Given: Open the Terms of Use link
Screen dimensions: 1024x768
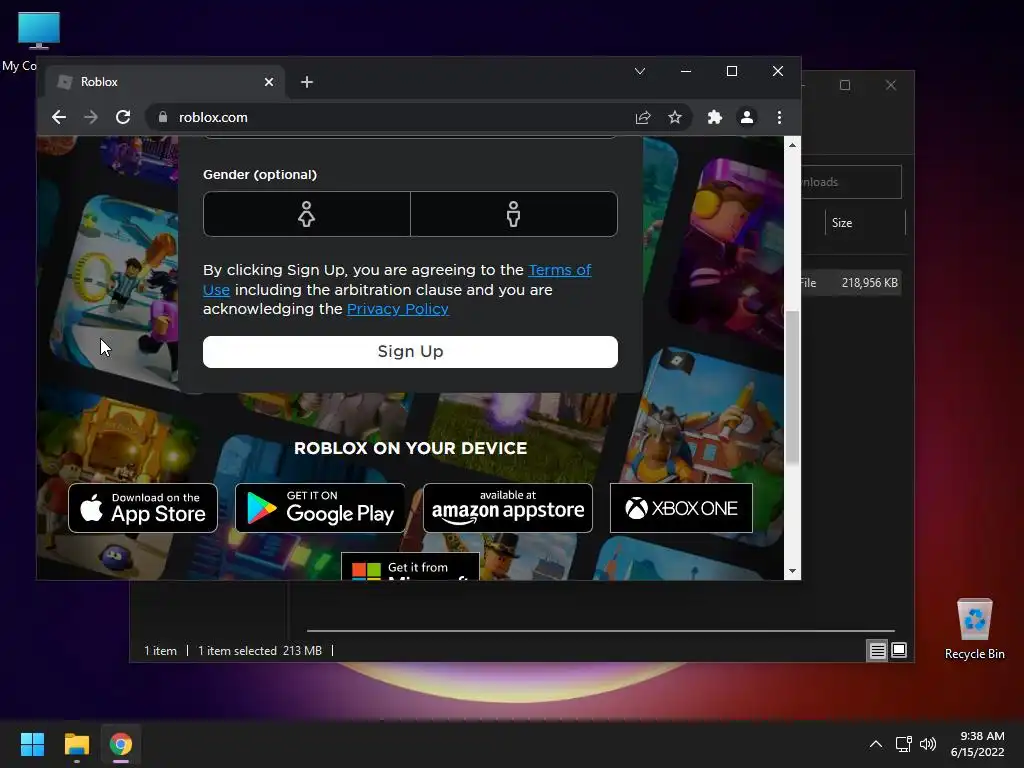Looking at the screenshot, I should (x=560, y=270).
